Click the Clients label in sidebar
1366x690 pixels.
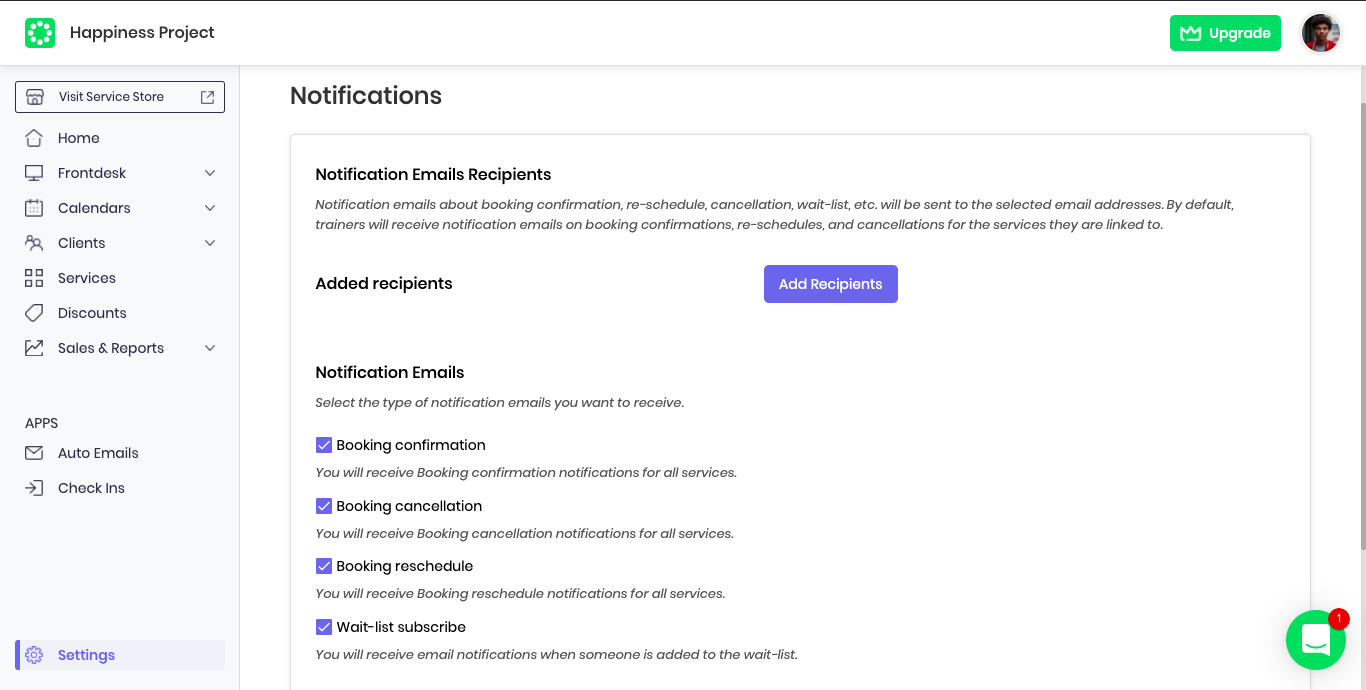click(82, 243)
